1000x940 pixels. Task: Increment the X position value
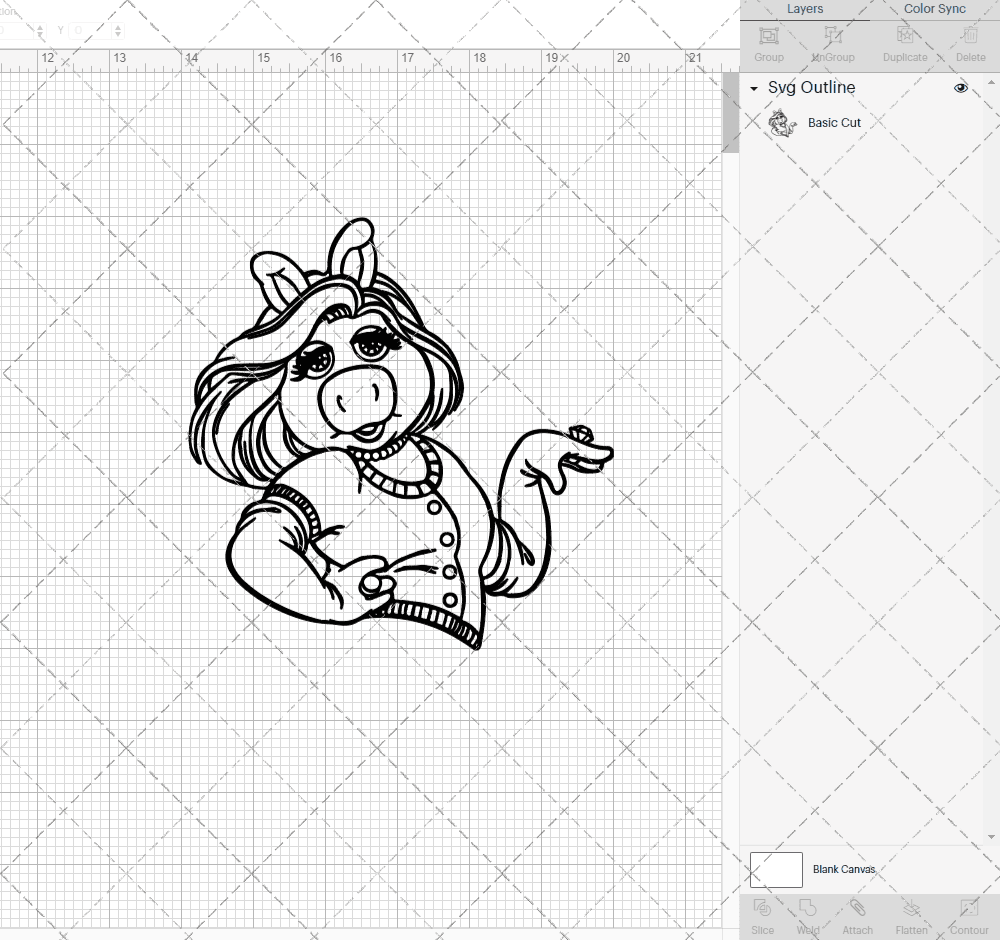click(x=39, y=25)
